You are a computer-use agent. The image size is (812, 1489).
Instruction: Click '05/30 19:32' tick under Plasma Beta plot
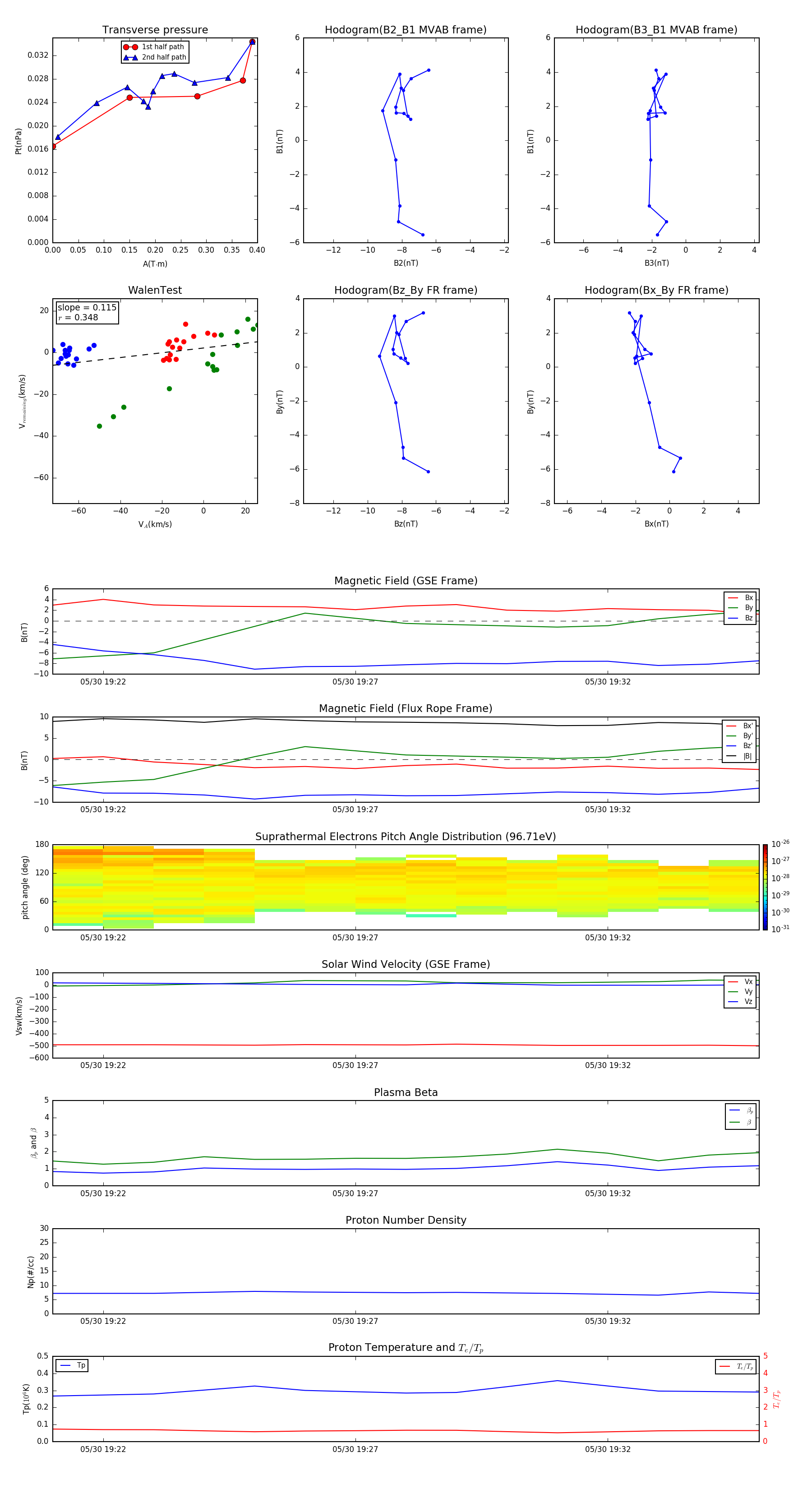(607, 1193)
